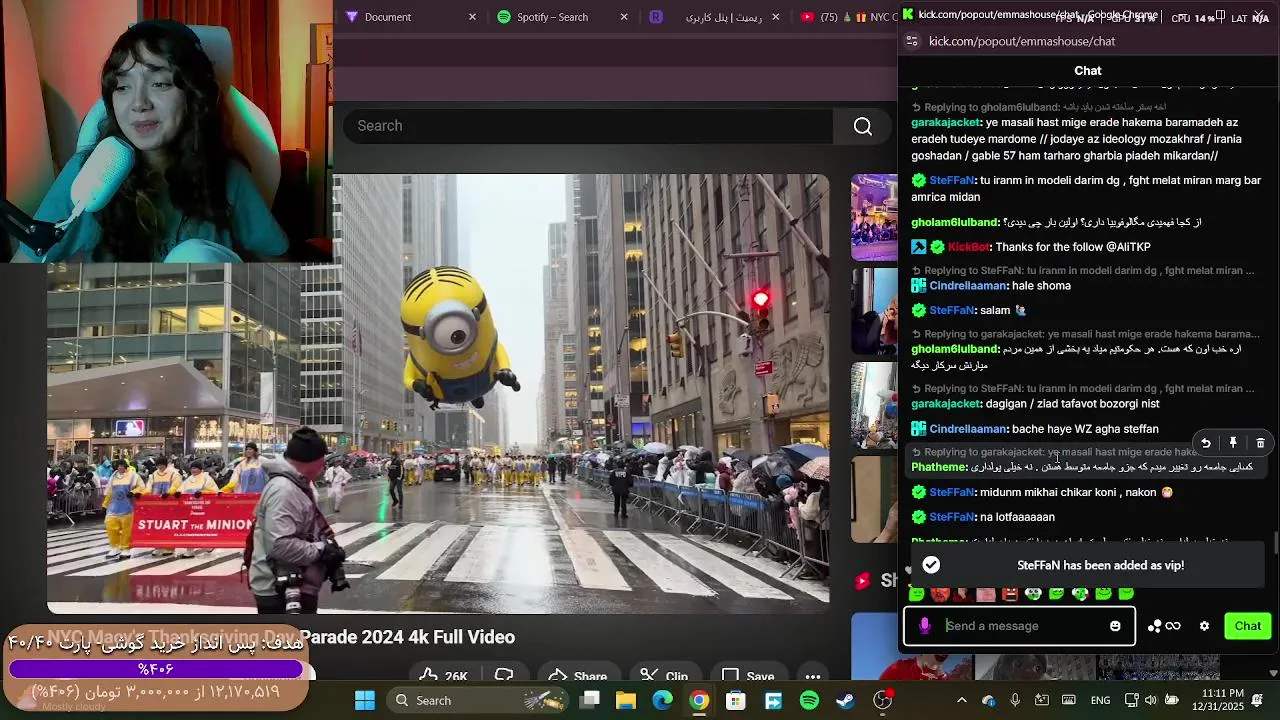Click the kick.com popout URL address bar
1280x720 pixels.
coord(1022,41)
